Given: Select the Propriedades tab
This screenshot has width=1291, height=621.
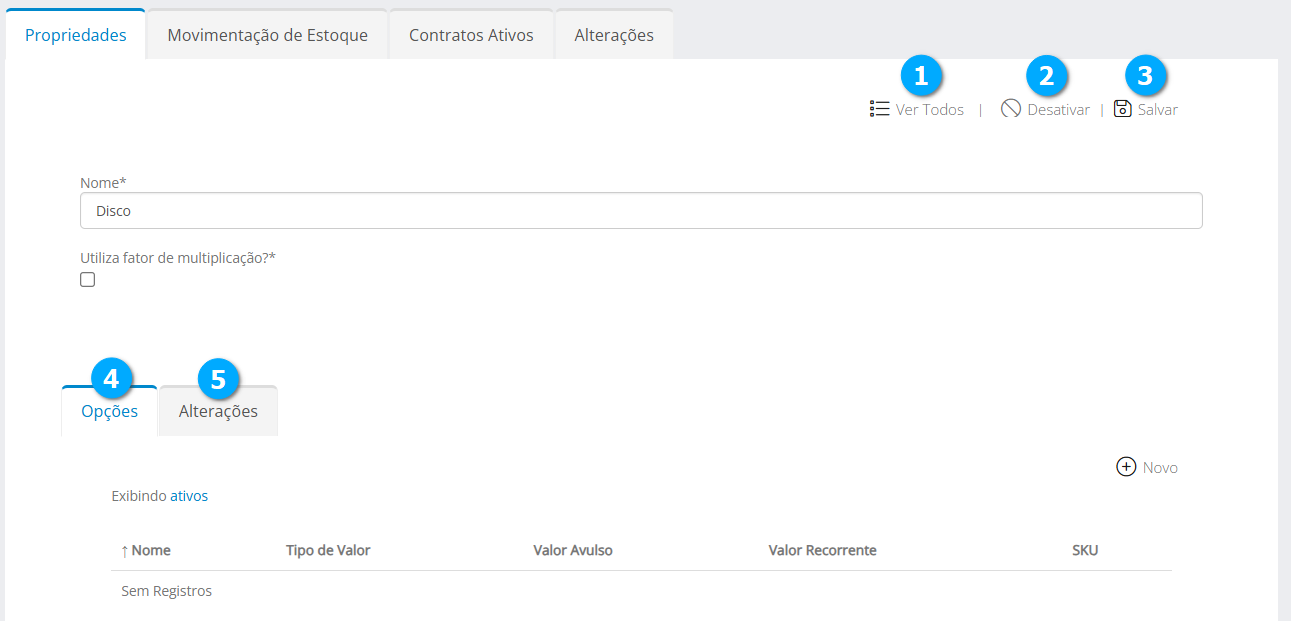Looking at the screenshot, I should click(x=76, y=35).
